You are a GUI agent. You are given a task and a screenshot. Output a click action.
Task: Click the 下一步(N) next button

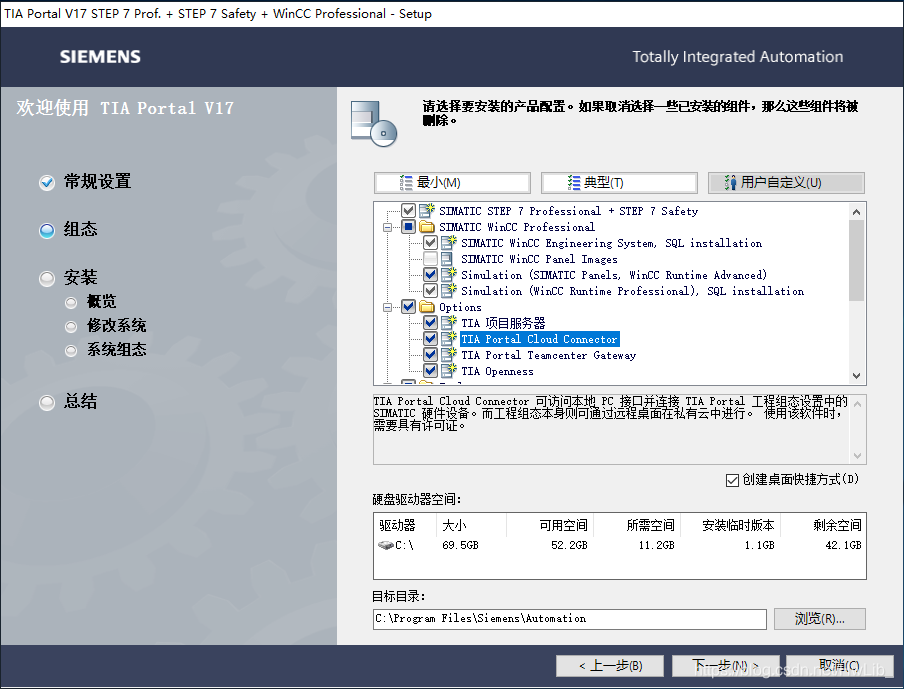point(709,665)
